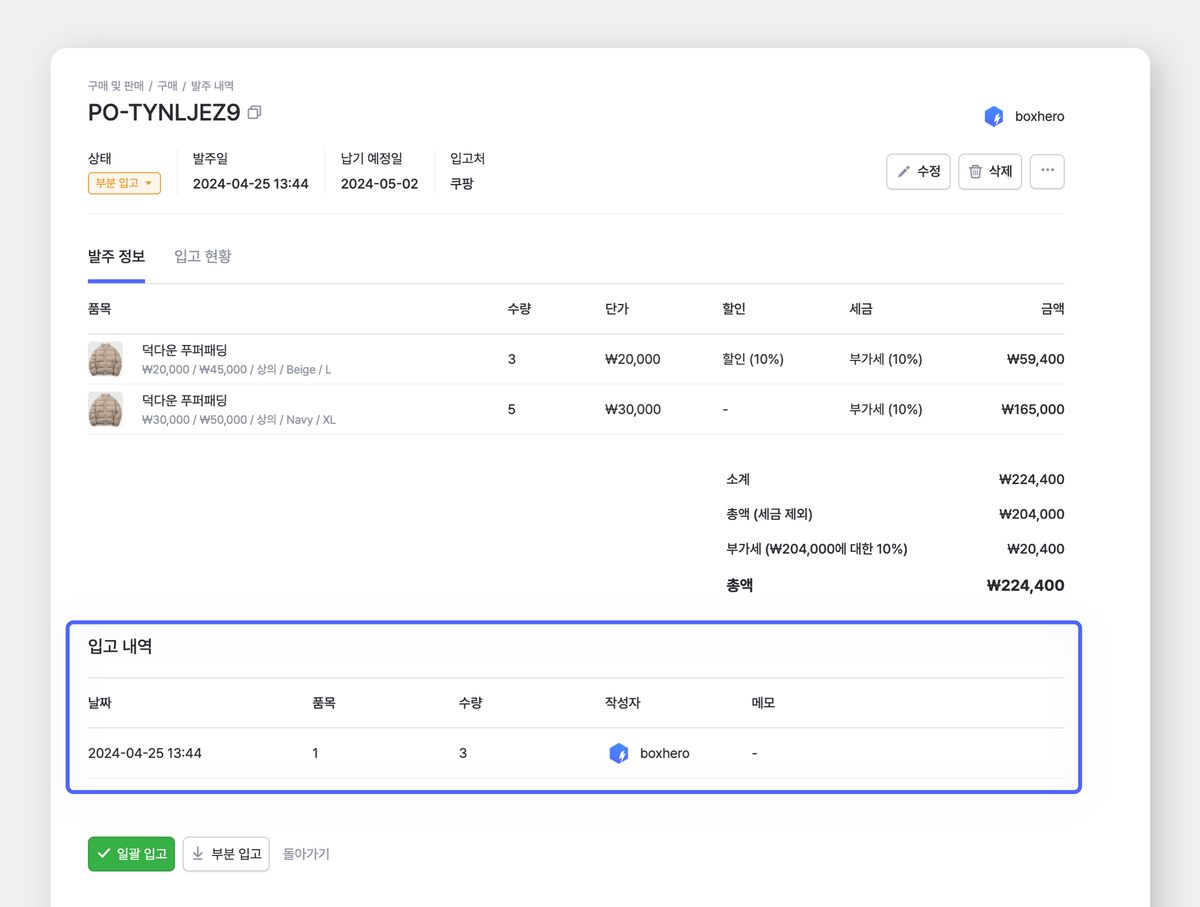Click the Navy XL 덕다운 푸퍼패딩 thumbnail
This screenshot has height=907, width=1200.
pyautogui.click(x=105, y=409)
